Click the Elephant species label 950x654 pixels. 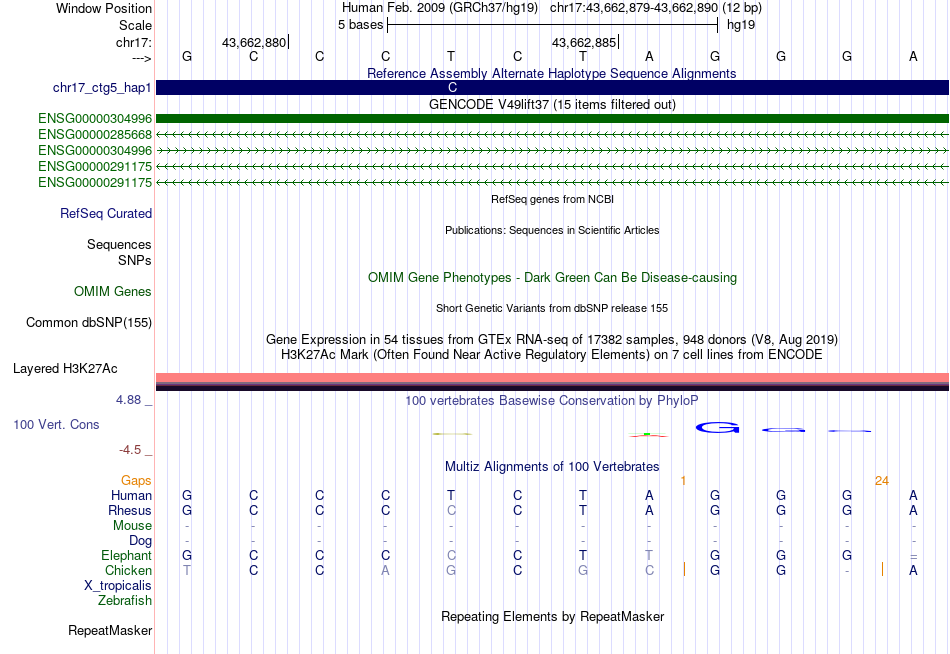click(126, 556)
